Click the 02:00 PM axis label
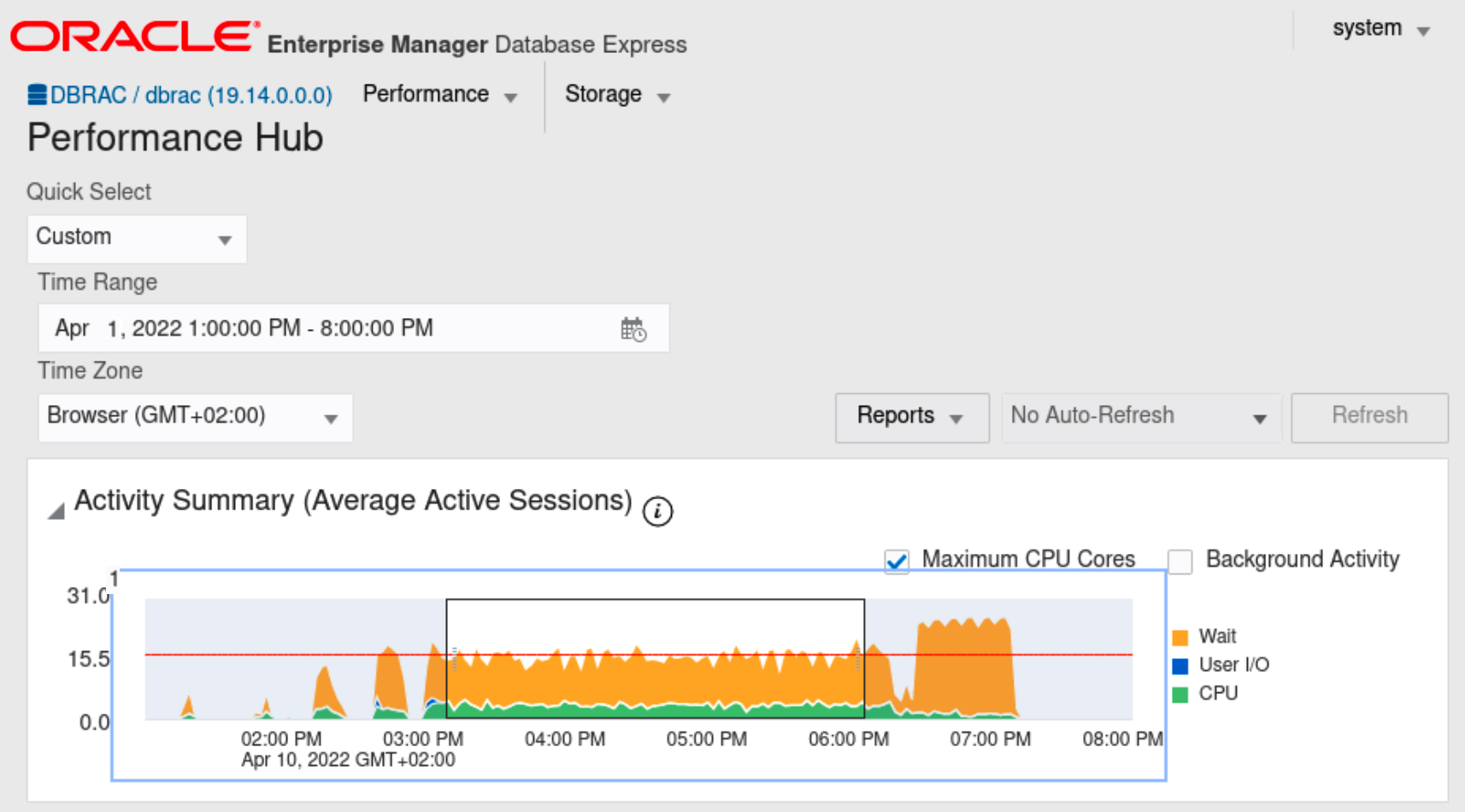Image resolution: width=1465 pixels, height=812 pixels. click(281, 739)
